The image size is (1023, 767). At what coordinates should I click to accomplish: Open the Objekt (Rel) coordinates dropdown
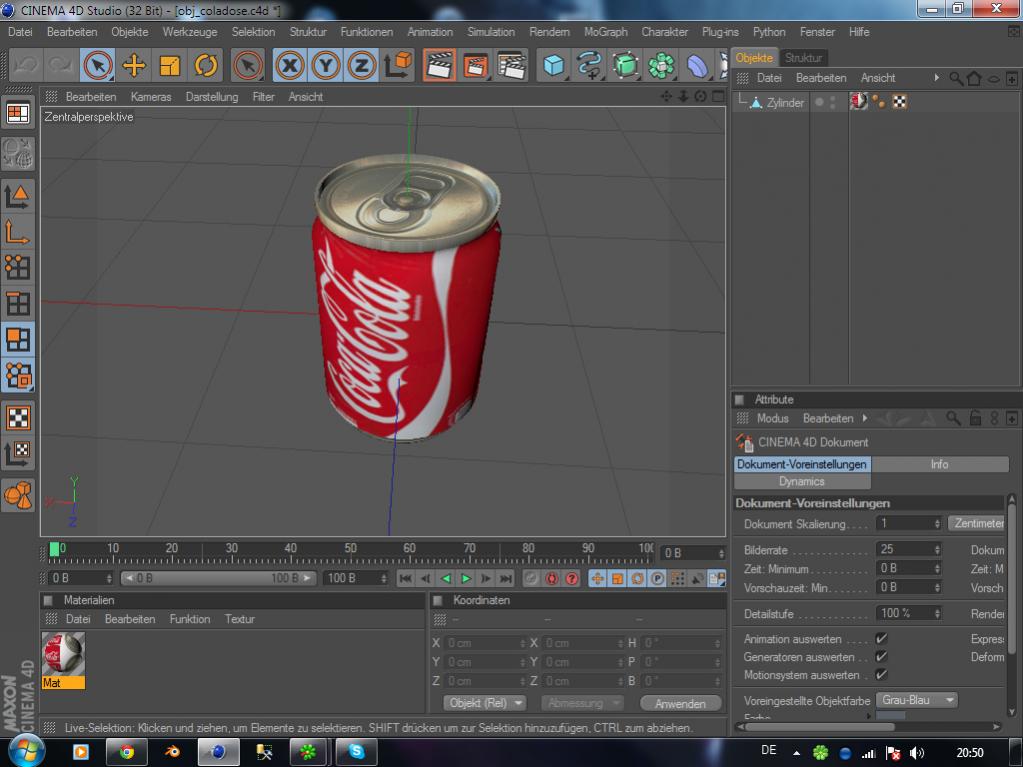click(x=485, y=703)
